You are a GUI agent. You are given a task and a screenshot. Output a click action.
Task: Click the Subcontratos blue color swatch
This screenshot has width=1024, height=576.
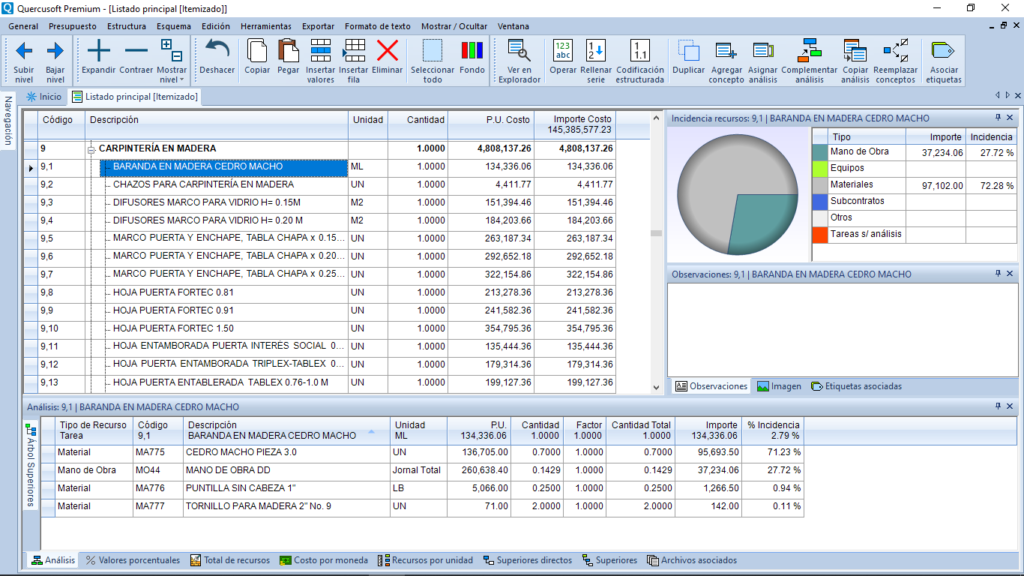tap(820, 202)
